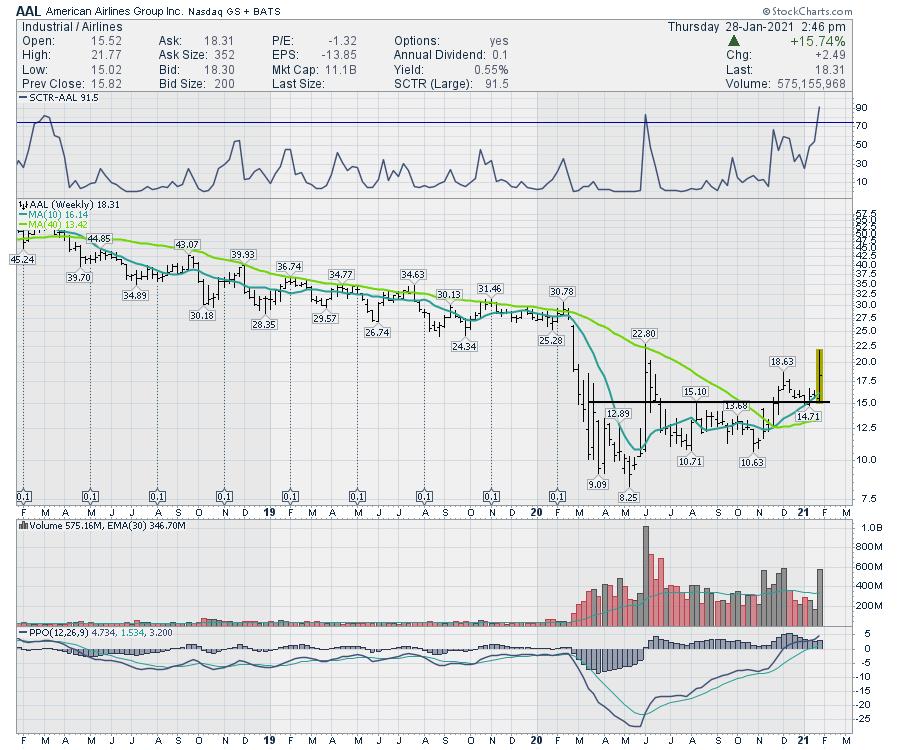Click the 8.25 low price annotation
900x750 pixels.
[x=628, y=496]
